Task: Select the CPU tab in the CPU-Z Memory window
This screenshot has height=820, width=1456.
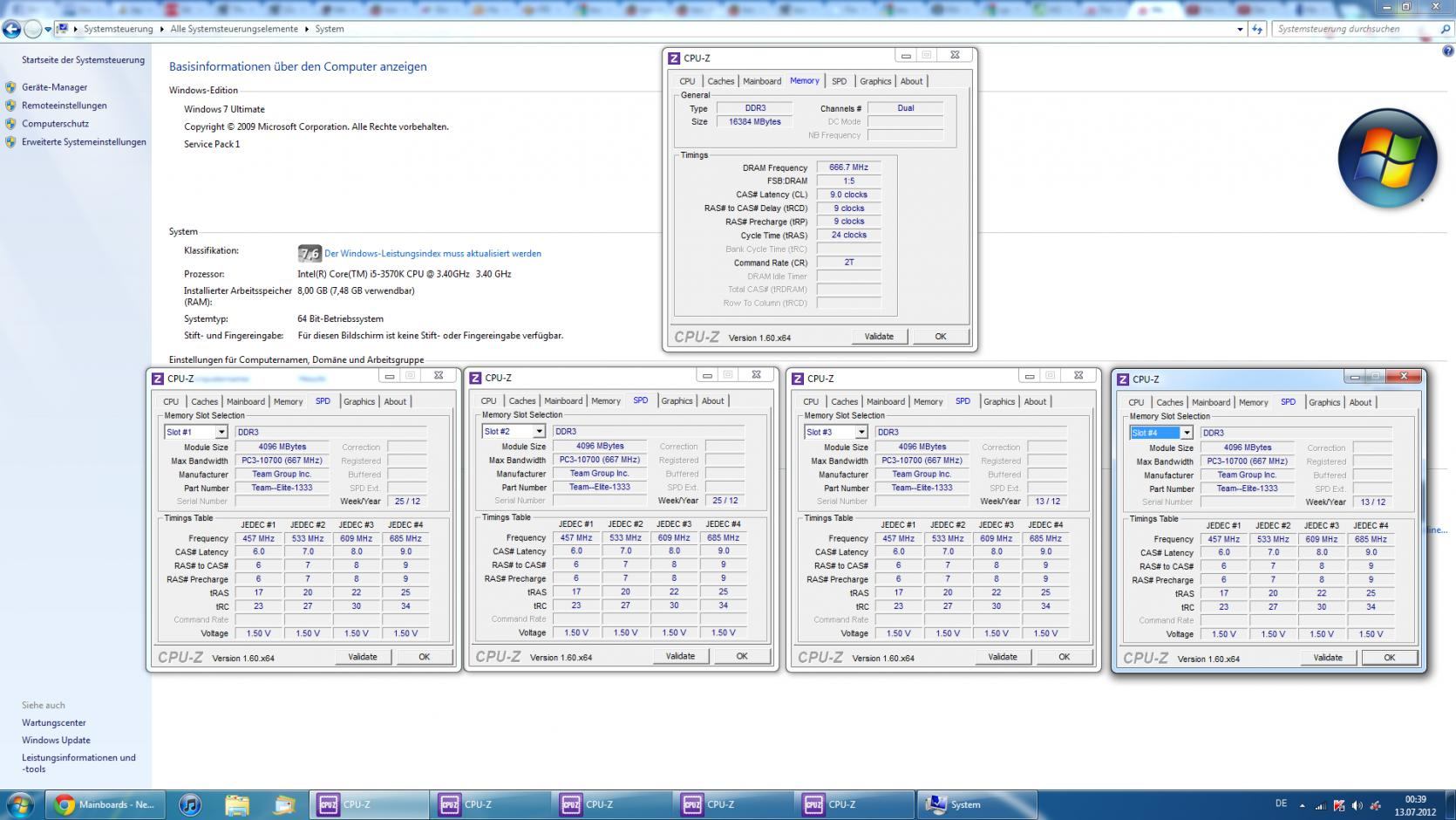Action: pyautogui.click(x=688, y=81)
